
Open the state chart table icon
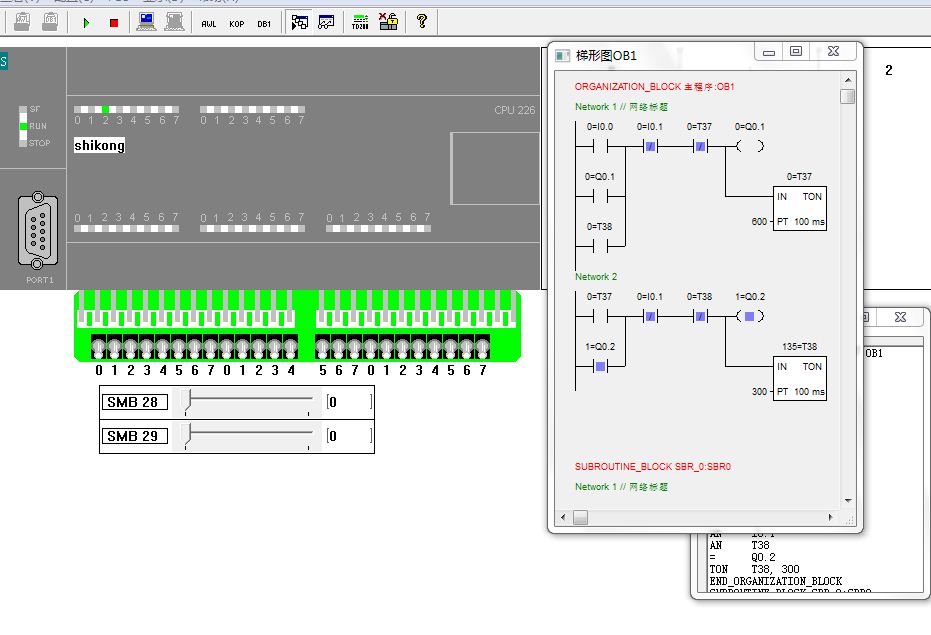coord(326,22)
